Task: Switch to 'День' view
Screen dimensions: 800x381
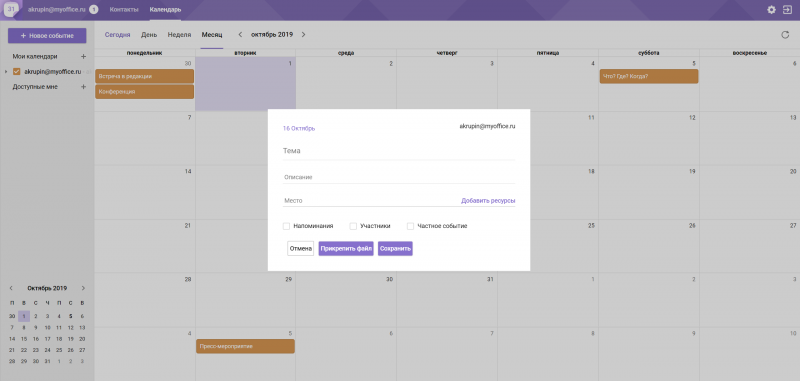Action: coord(149,35)
